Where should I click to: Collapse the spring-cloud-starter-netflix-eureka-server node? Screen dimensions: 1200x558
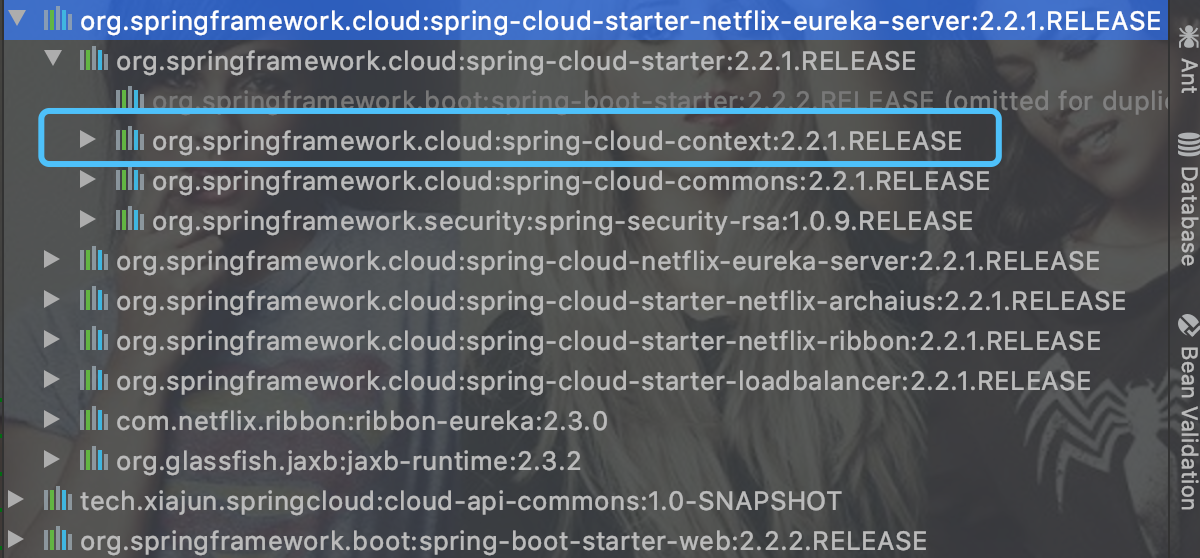17,20
